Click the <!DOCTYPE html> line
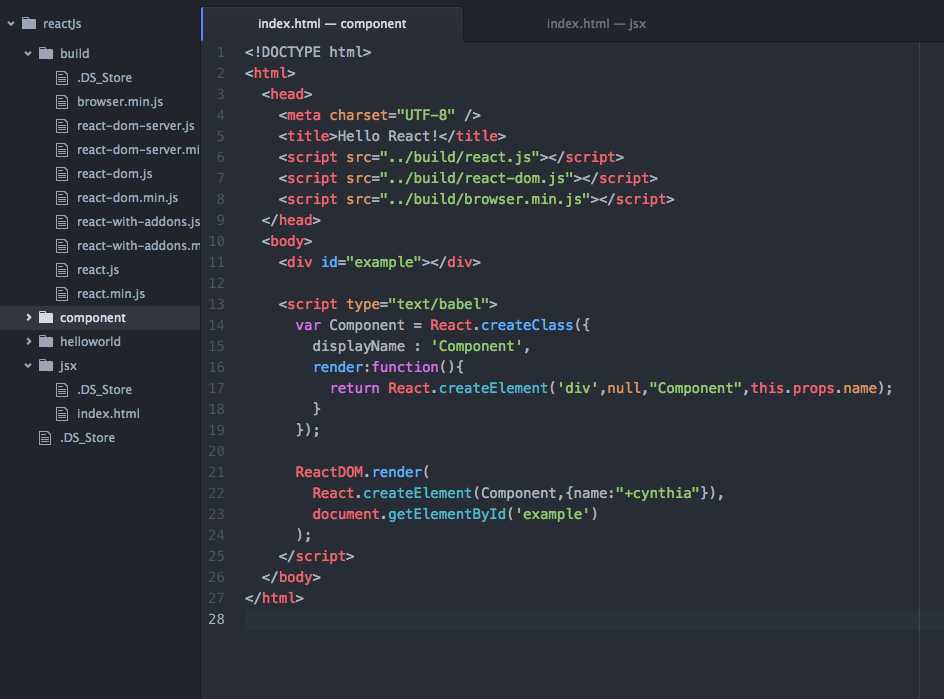This screenshot has height=699, width=944. pyautogui.click(x=308, y=52)
